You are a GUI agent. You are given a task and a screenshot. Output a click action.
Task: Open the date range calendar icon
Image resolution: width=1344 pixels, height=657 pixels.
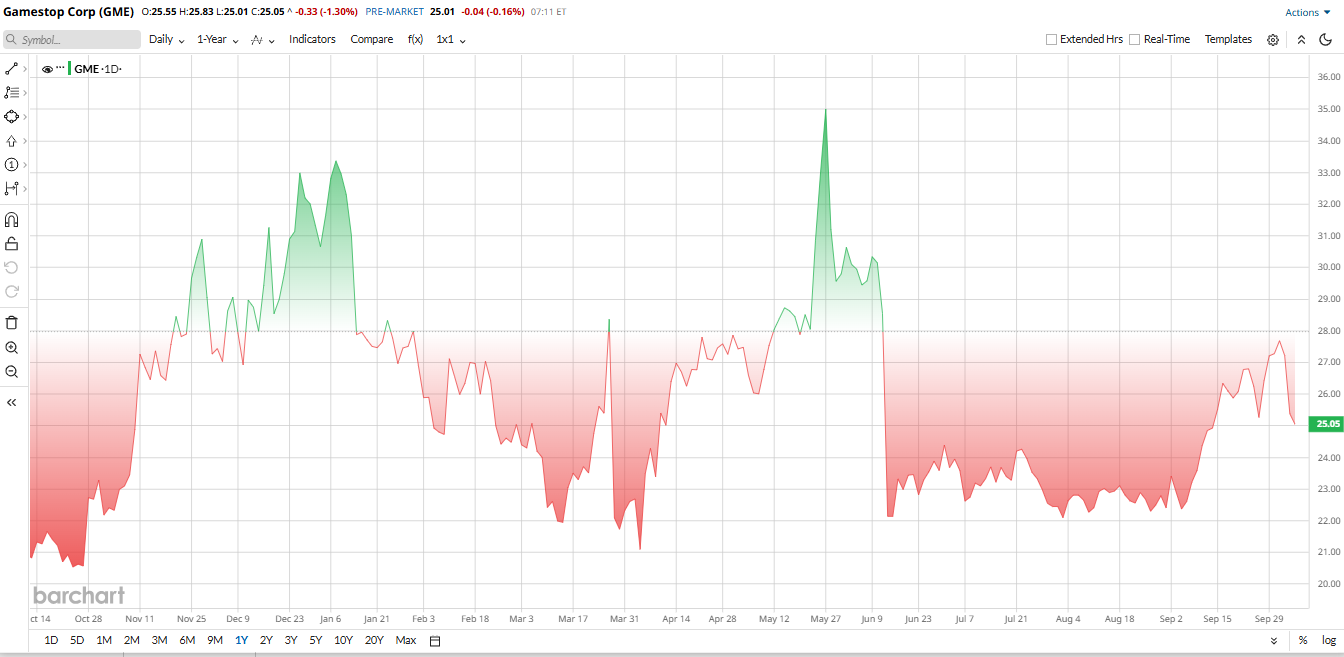[x=435, y=641]
